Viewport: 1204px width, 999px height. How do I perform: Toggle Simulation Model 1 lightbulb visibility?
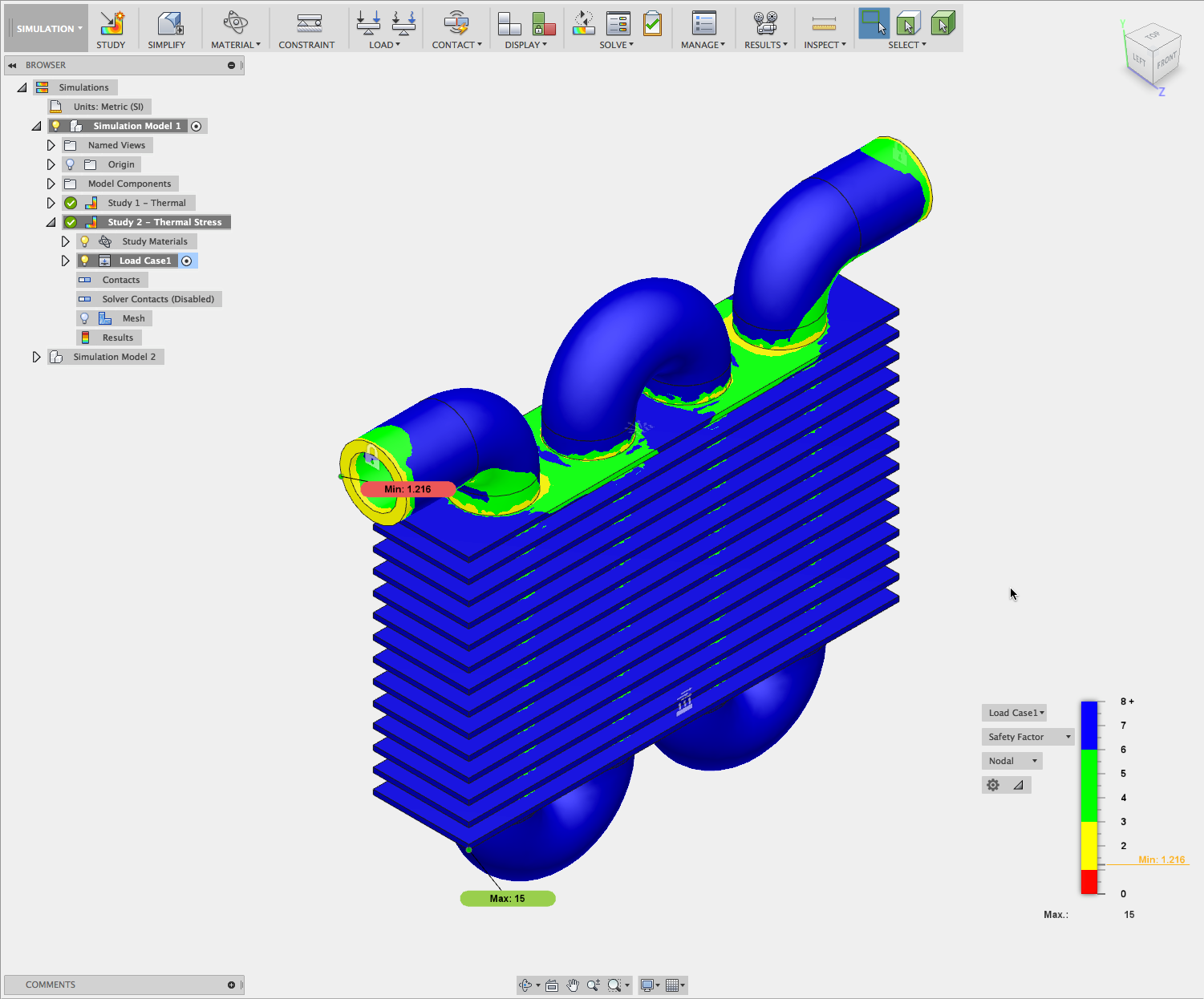coord(55,126)
